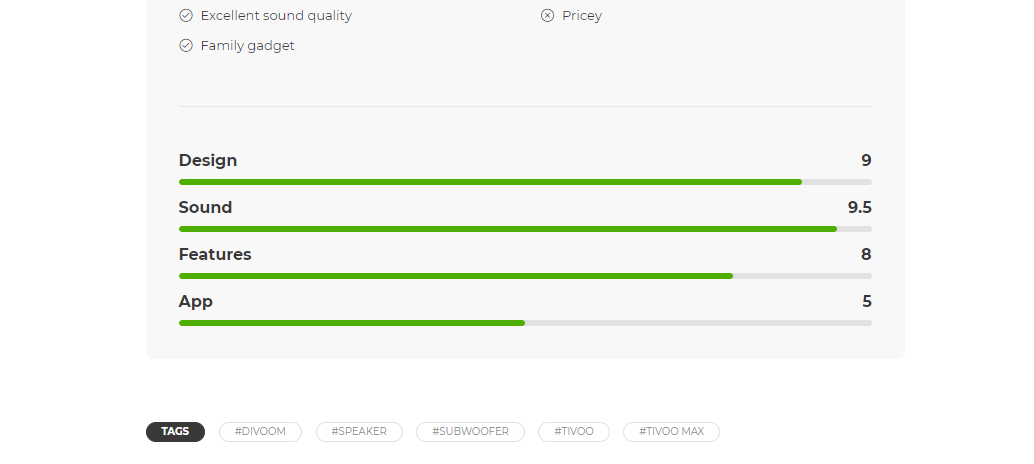1034x464 pixels.
Task: Open the #SPEAKER tag
Action: pyautogui.click(x=359, y=432)
